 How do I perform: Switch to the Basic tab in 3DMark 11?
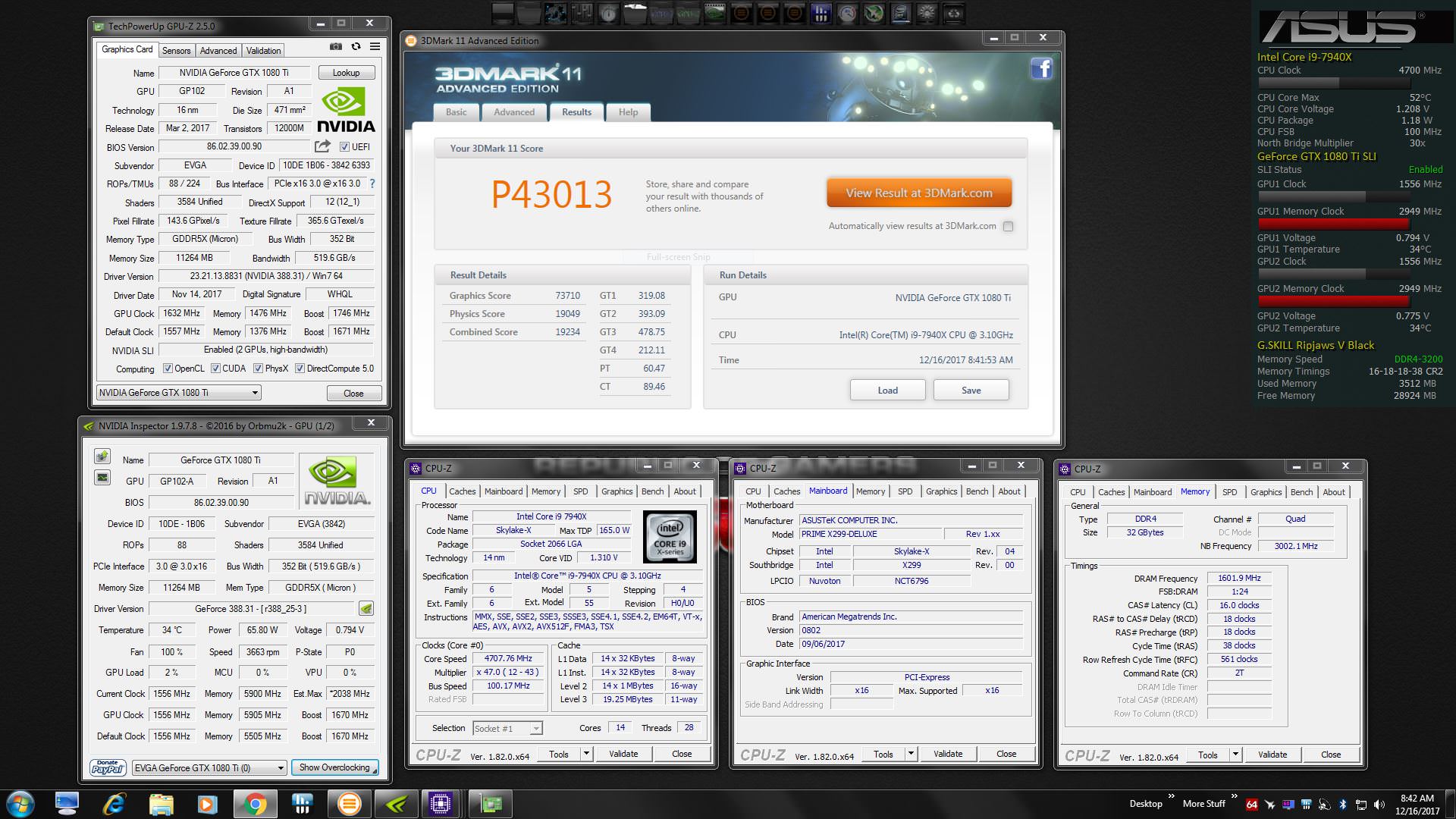[457, 112]
